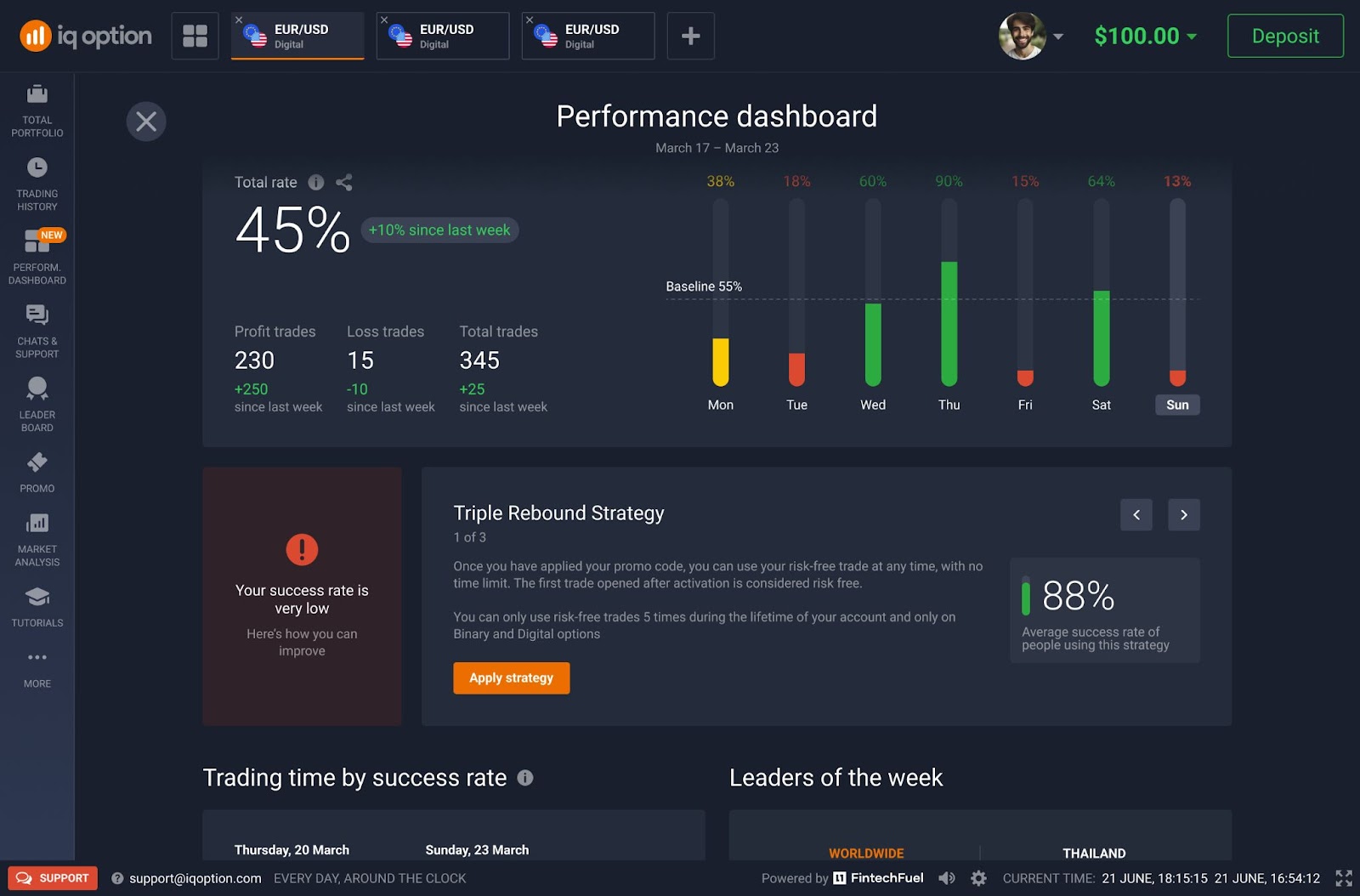Click the share icon beside Total rate

pos(343,182)
